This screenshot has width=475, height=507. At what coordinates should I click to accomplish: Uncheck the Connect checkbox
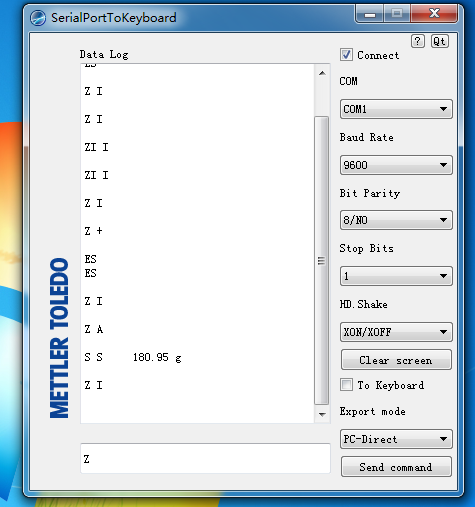346,55
